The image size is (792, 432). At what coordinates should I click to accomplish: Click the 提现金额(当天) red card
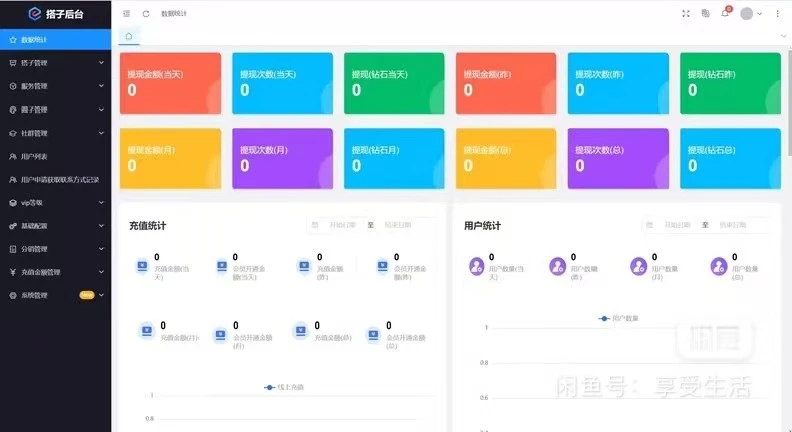tap(170, 83)
